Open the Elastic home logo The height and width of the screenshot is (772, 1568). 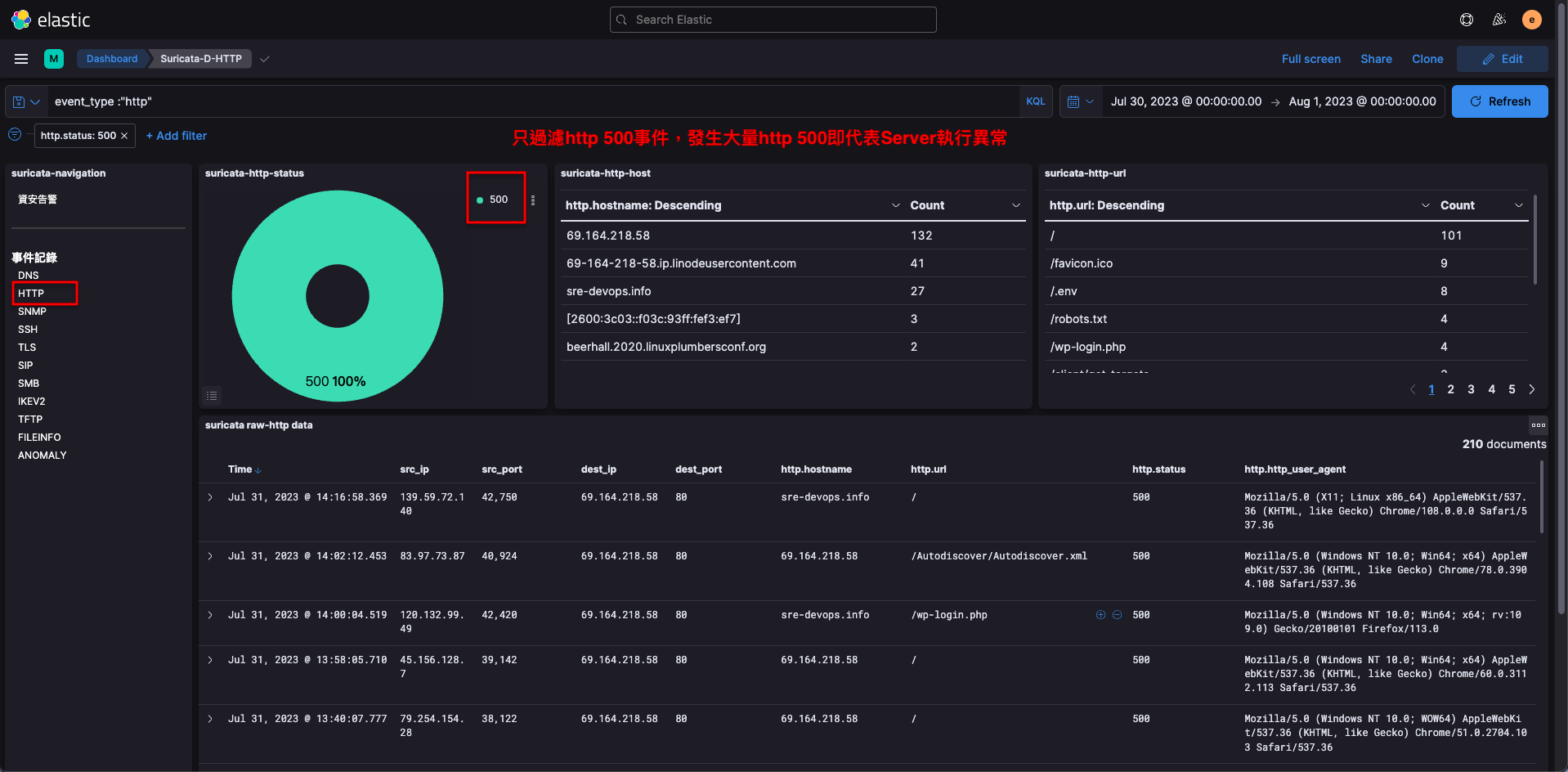pyautogui.click(x=51, y=20)
